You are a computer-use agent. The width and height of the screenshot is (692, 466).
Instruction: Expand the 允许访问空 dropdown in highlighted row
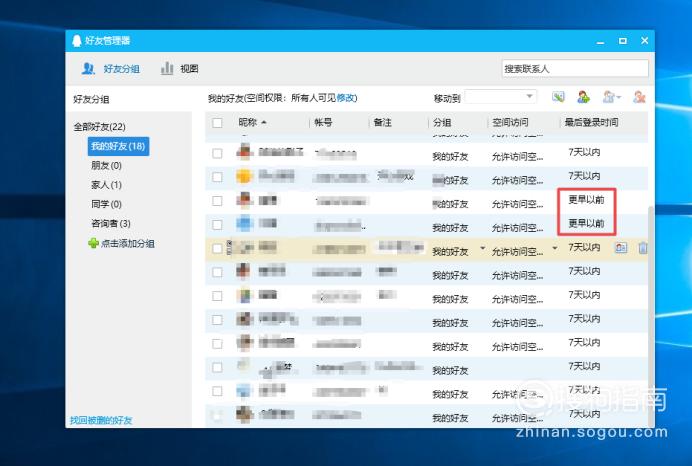pyautogui.click(x=555, y=248)
